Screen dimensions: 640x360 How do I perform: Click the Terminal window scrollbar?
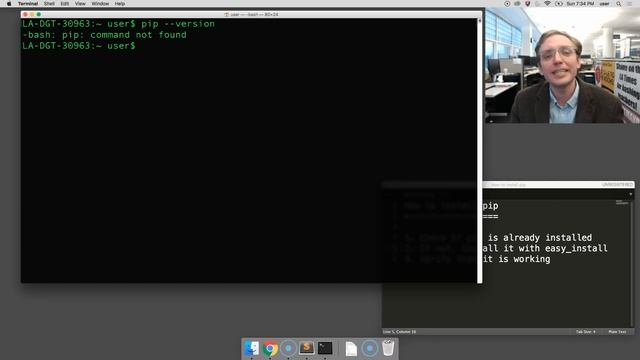pos(479,150)
